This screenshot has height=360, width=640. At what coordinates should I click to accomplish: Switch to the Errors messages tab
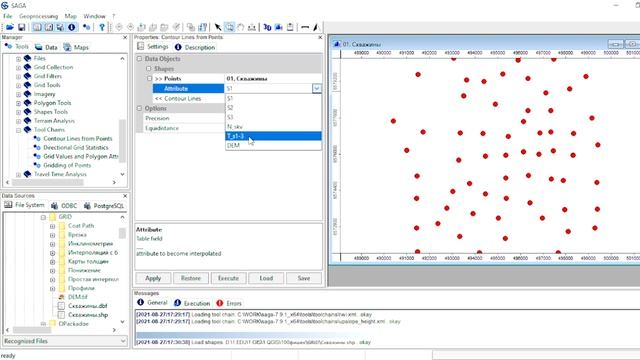229,303
